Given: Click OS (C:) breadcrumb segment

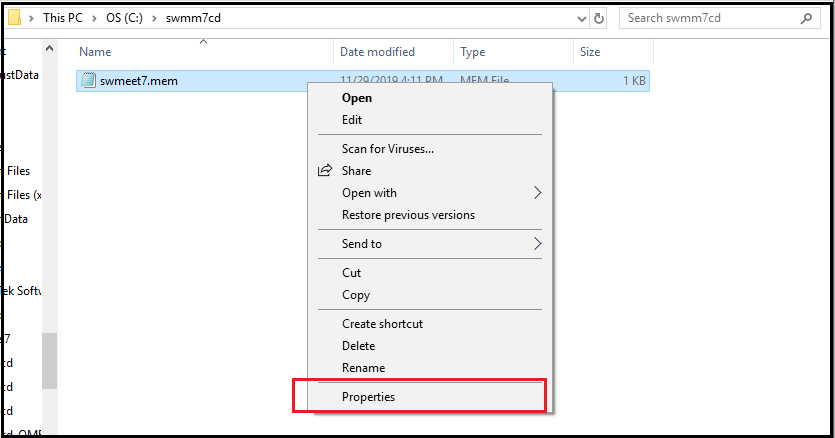Looking at the screenshot, I should coord(124,18).
